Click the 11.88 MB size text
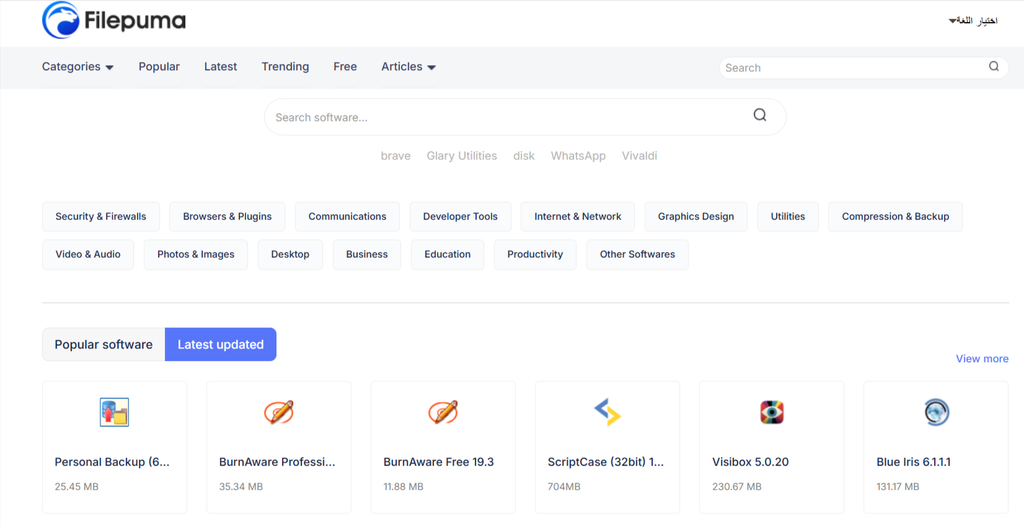Screen dimensions: 1024x526 click(x=403, y=487)
